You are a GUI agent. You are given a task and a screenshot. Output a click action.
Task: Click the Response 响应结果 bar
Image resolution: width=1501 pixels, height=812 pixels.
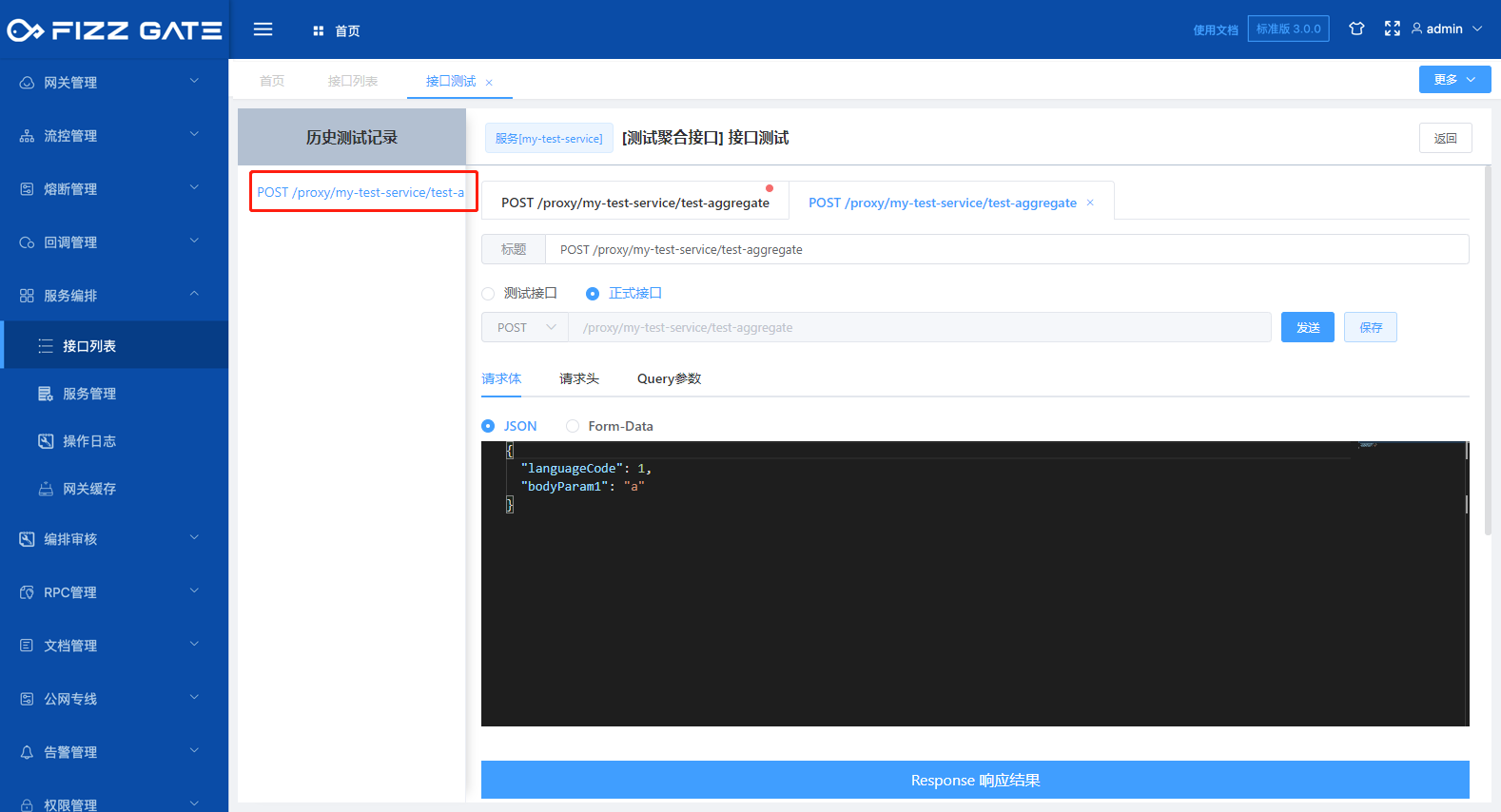tap(975, 780)
